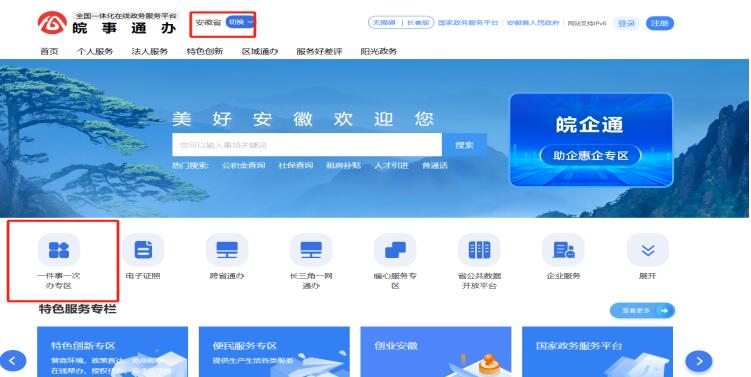Open the 暖心服务专区 icon

tap(395, 250)
